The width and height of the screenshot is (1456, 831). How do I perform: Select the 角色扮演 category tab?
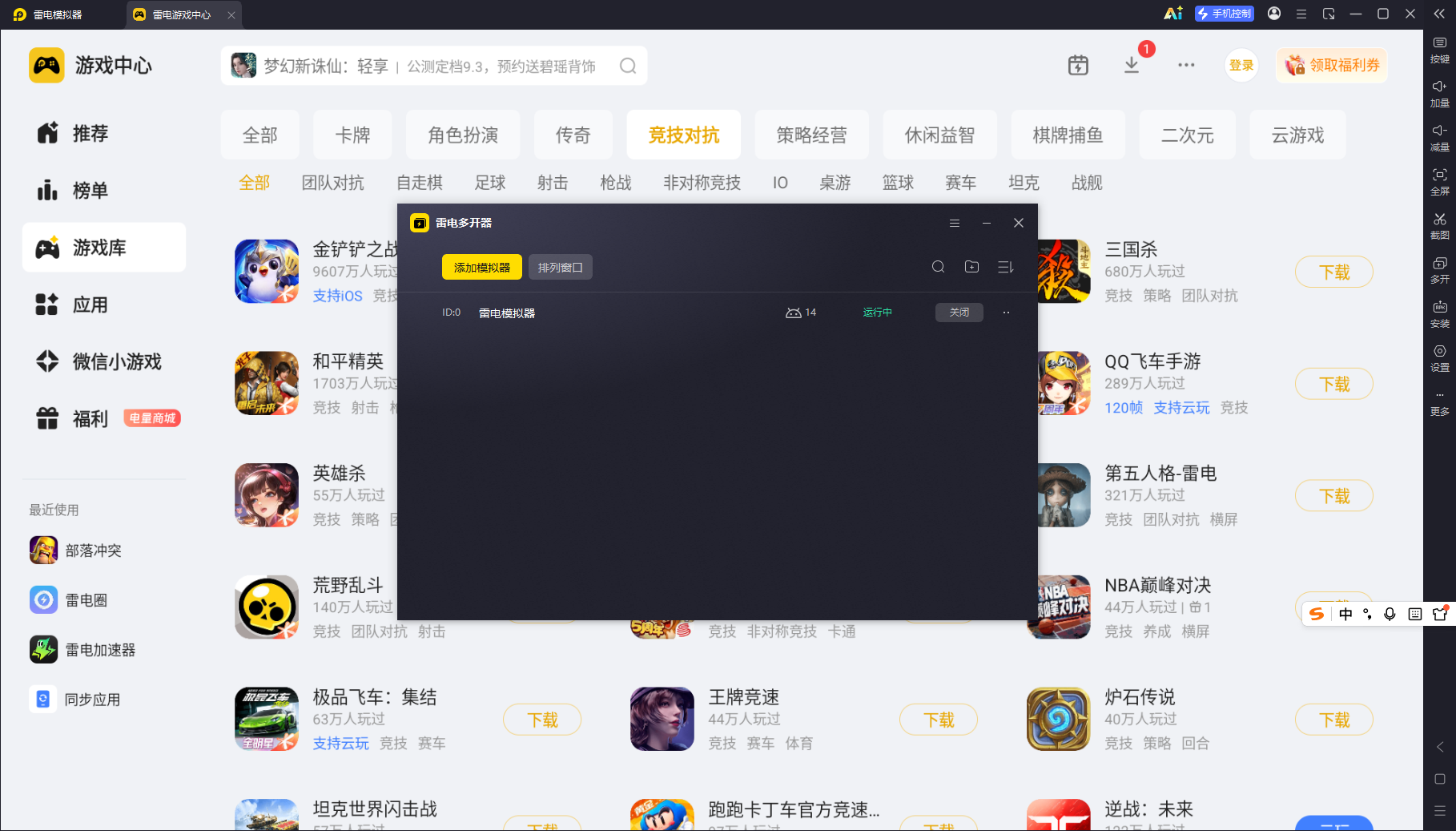tap(463, 135)
